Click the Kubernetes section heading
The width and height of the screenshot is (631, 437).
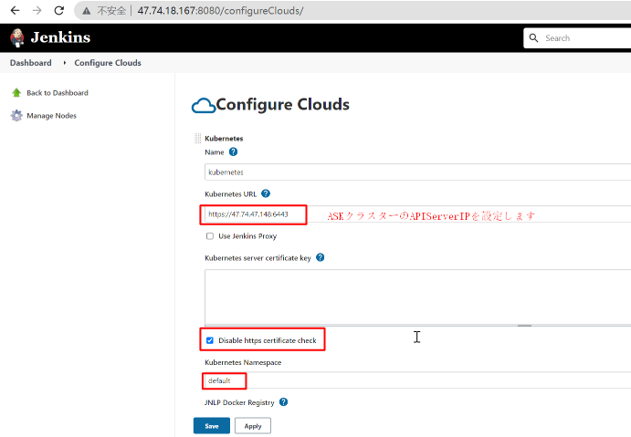(224, 138)
